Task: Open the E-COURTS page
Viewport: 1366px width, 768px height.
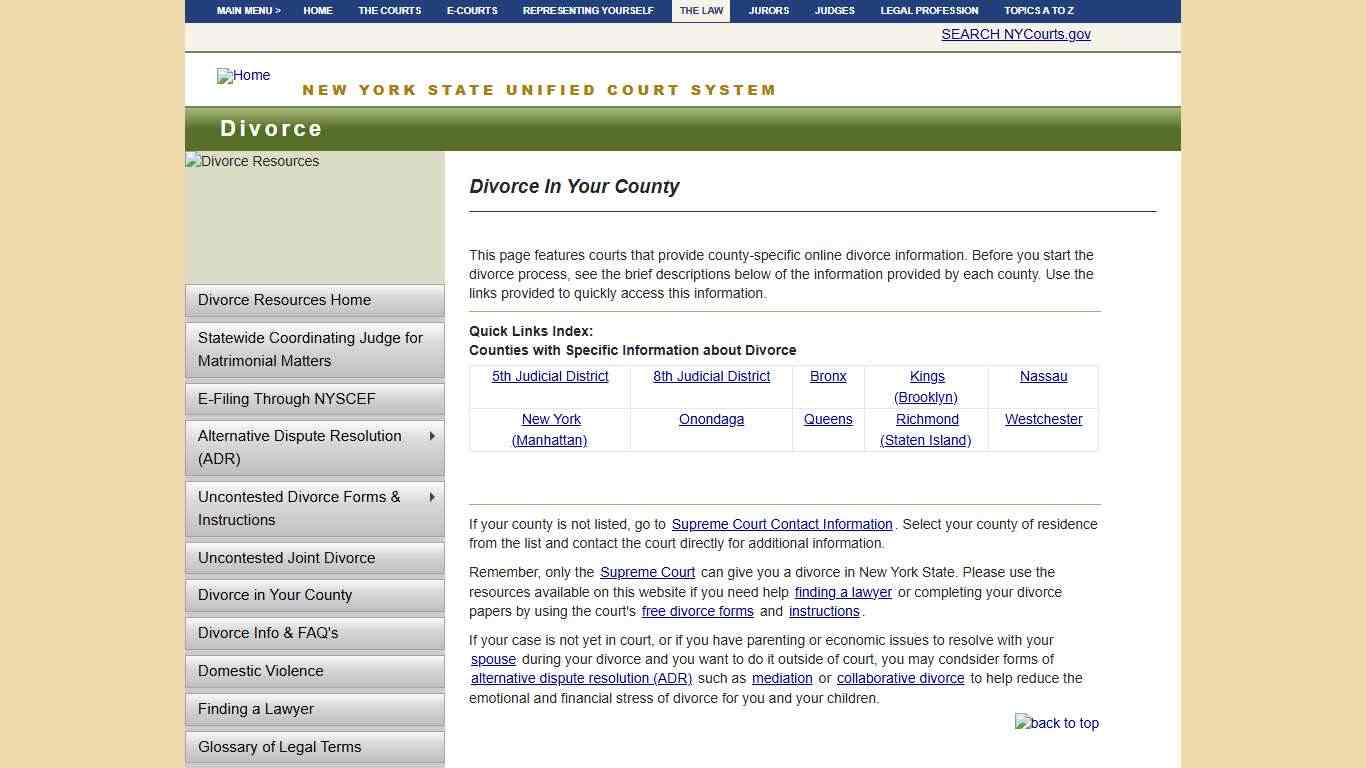Action: pyautogui.click(x=471, y=11)
